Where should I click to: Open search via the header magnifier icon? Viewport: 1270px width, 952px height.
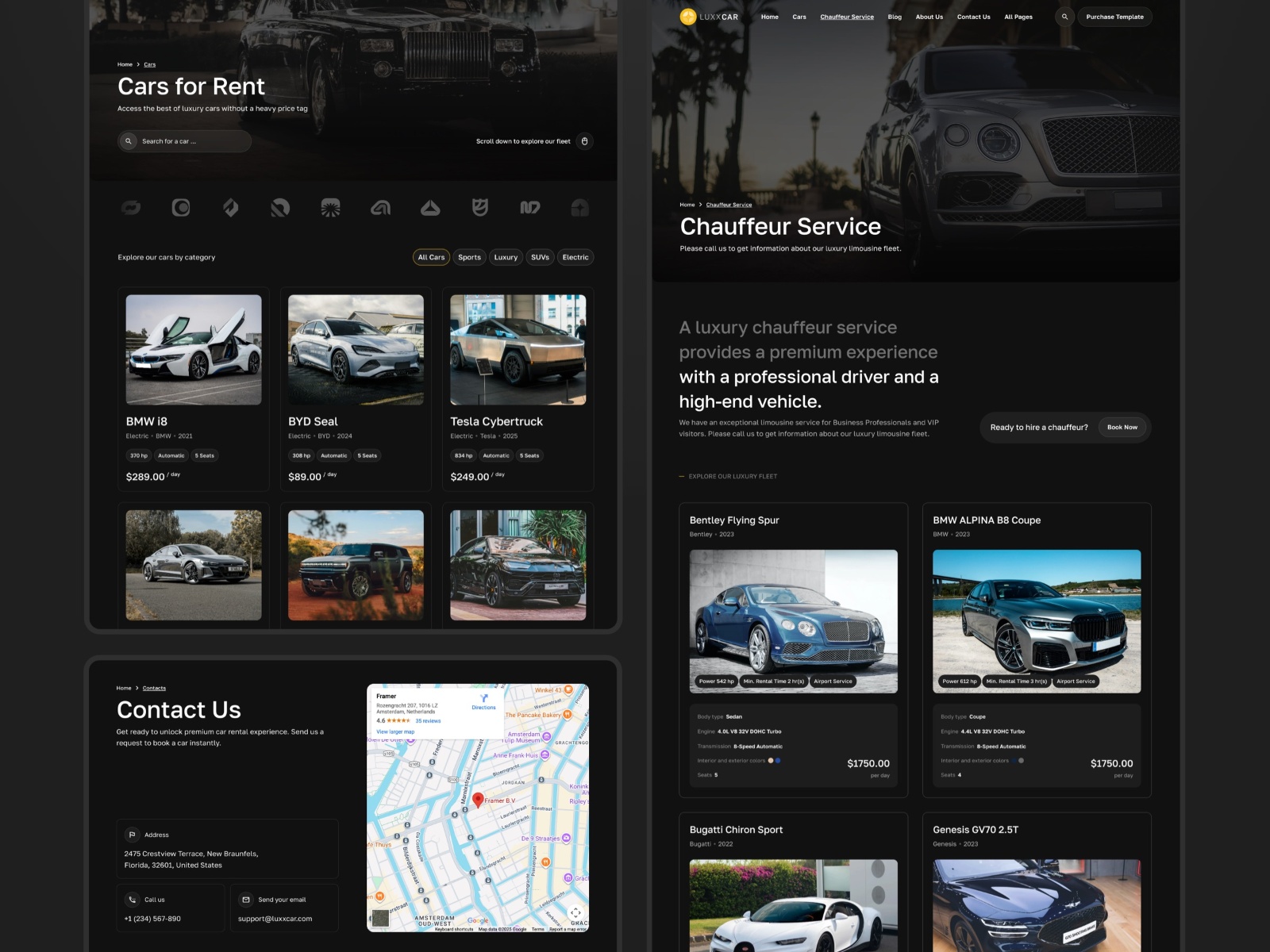point(1064,17)
